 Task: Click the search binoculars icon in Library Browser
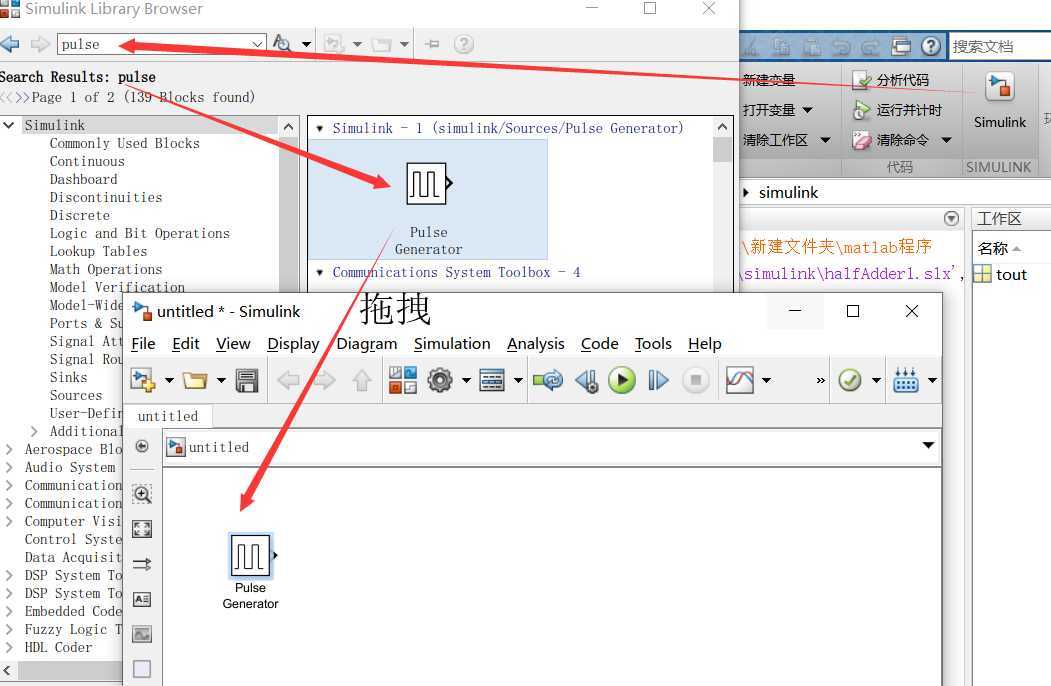tap(282, 44)
